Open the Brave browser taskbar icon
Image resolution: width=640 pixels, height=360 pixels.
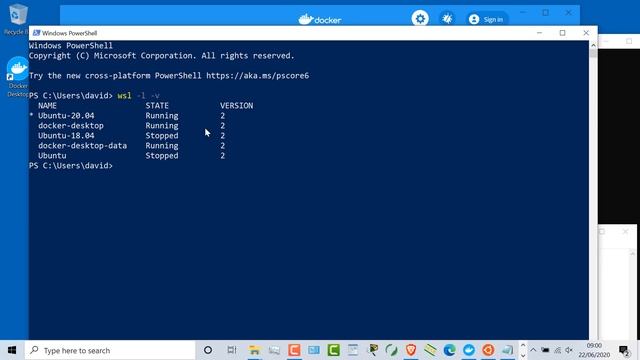(x=411, y=350)
